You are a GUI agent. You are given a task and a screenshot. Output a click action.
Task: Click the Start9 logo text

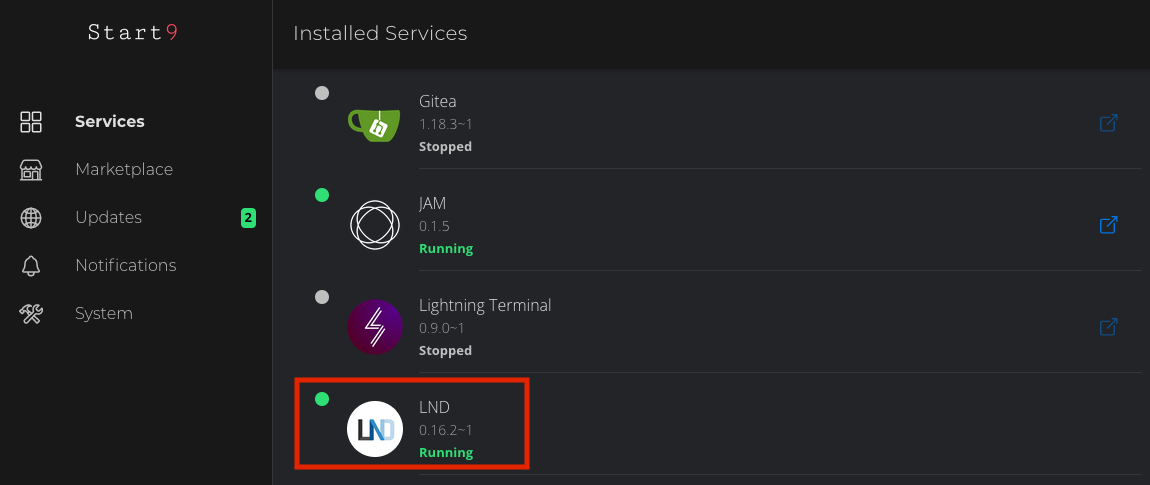point(133,32)
